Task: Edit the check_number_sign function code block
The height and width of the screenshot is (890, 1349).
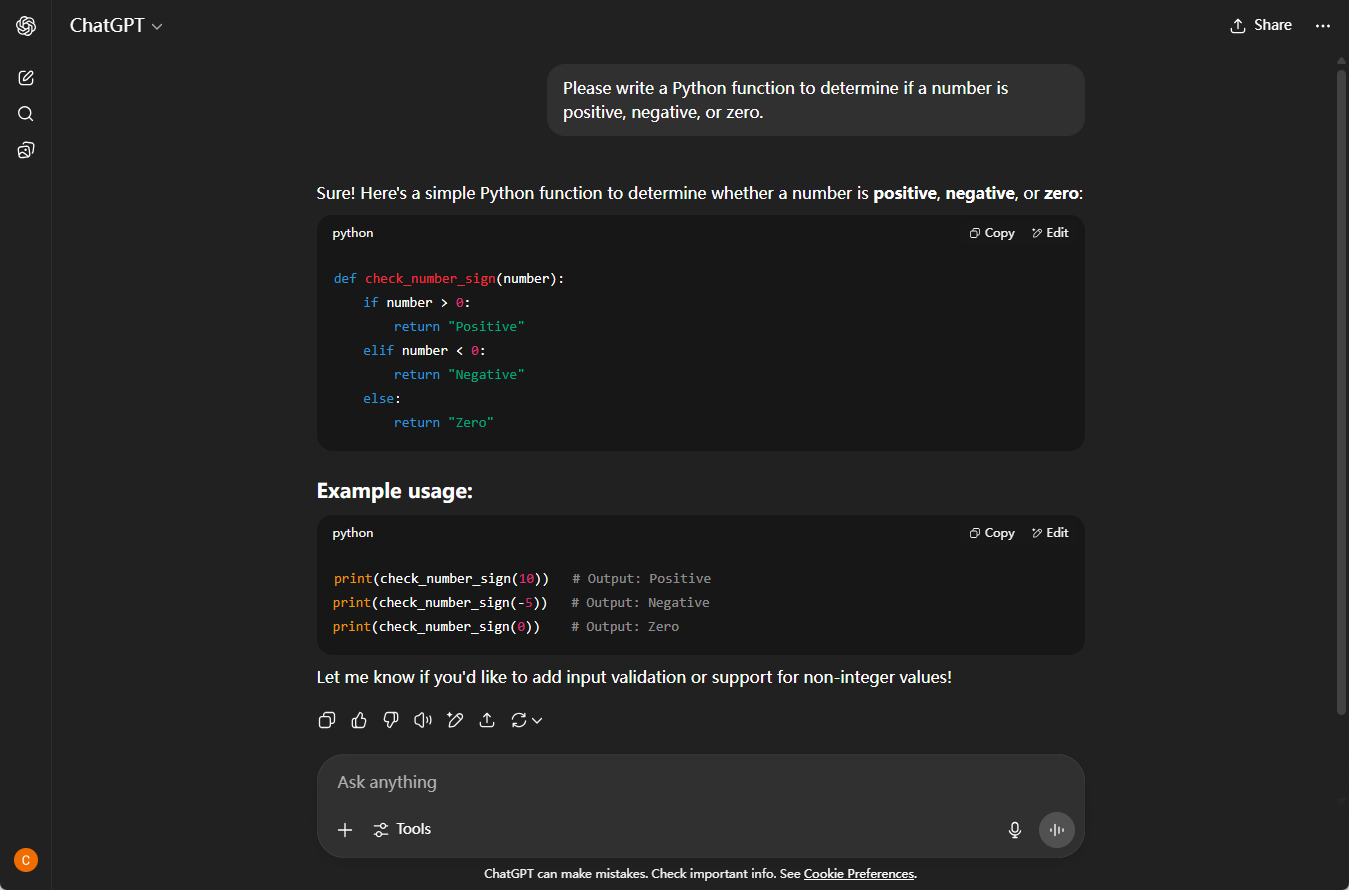Action: pos(1050,233)
